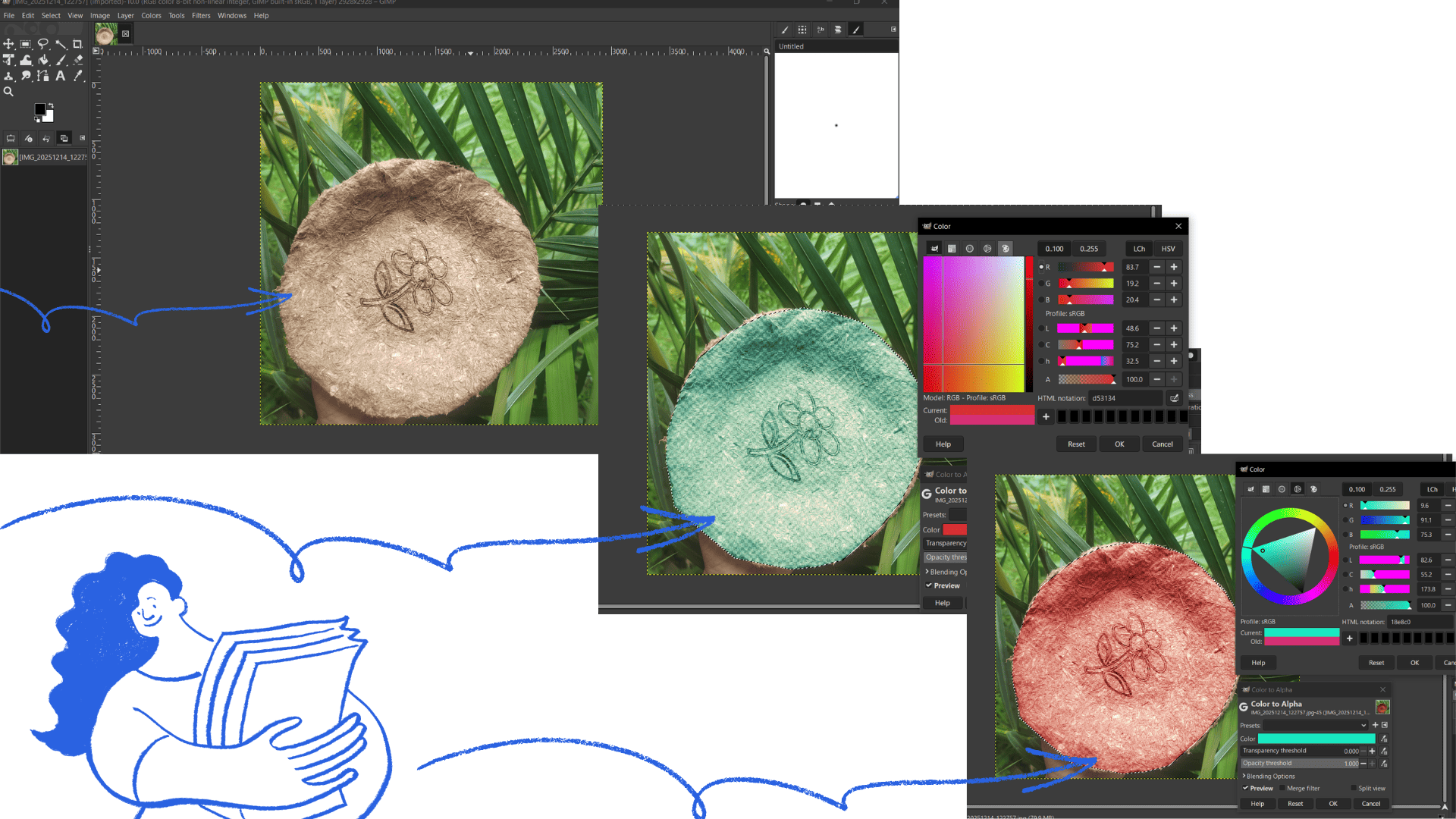1456x819 pixels.
Task: Select the G channel radio button
Action: pos(1041,284)
